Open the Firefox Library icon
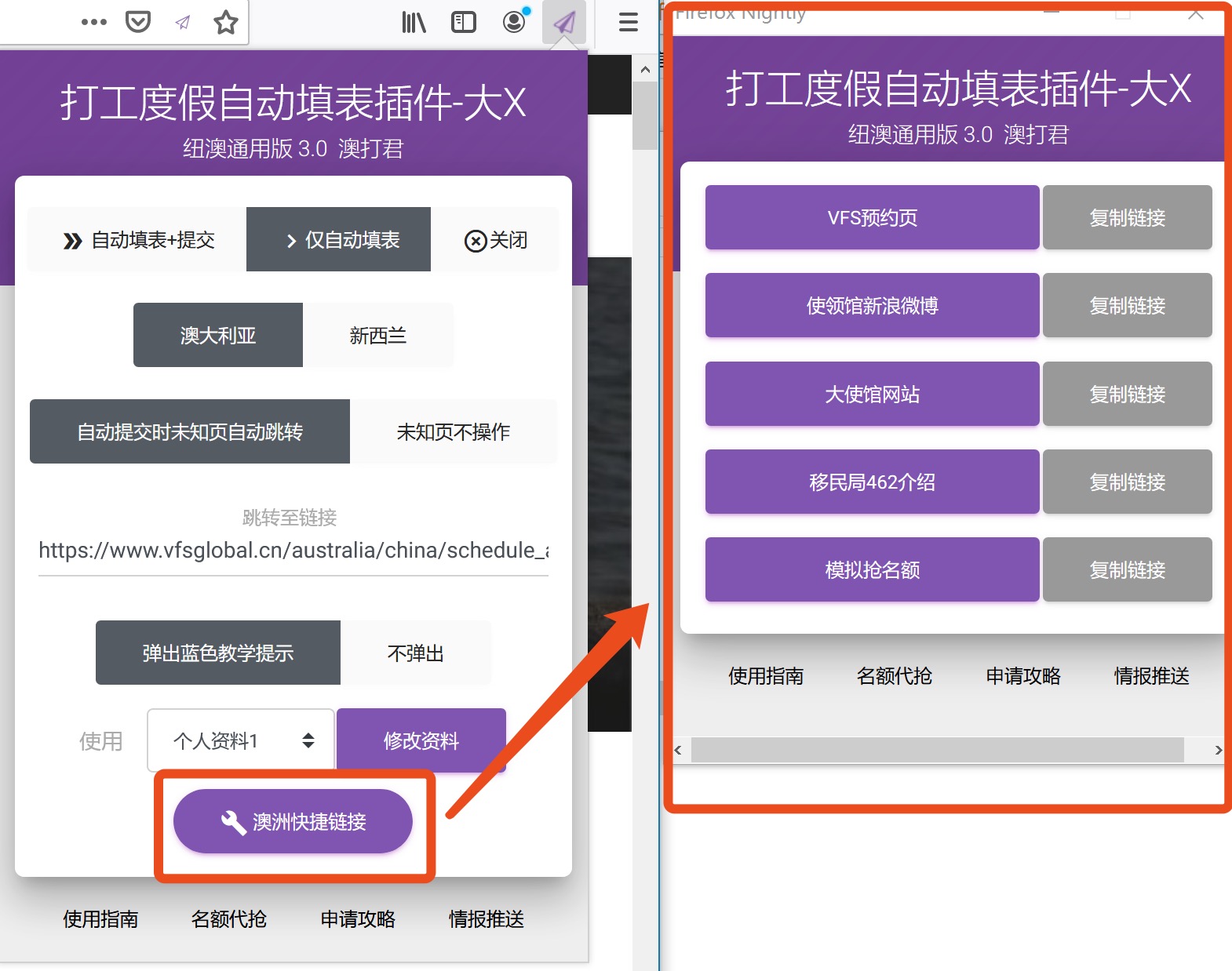Screen dimensions: 1232x971 [414, 22]
